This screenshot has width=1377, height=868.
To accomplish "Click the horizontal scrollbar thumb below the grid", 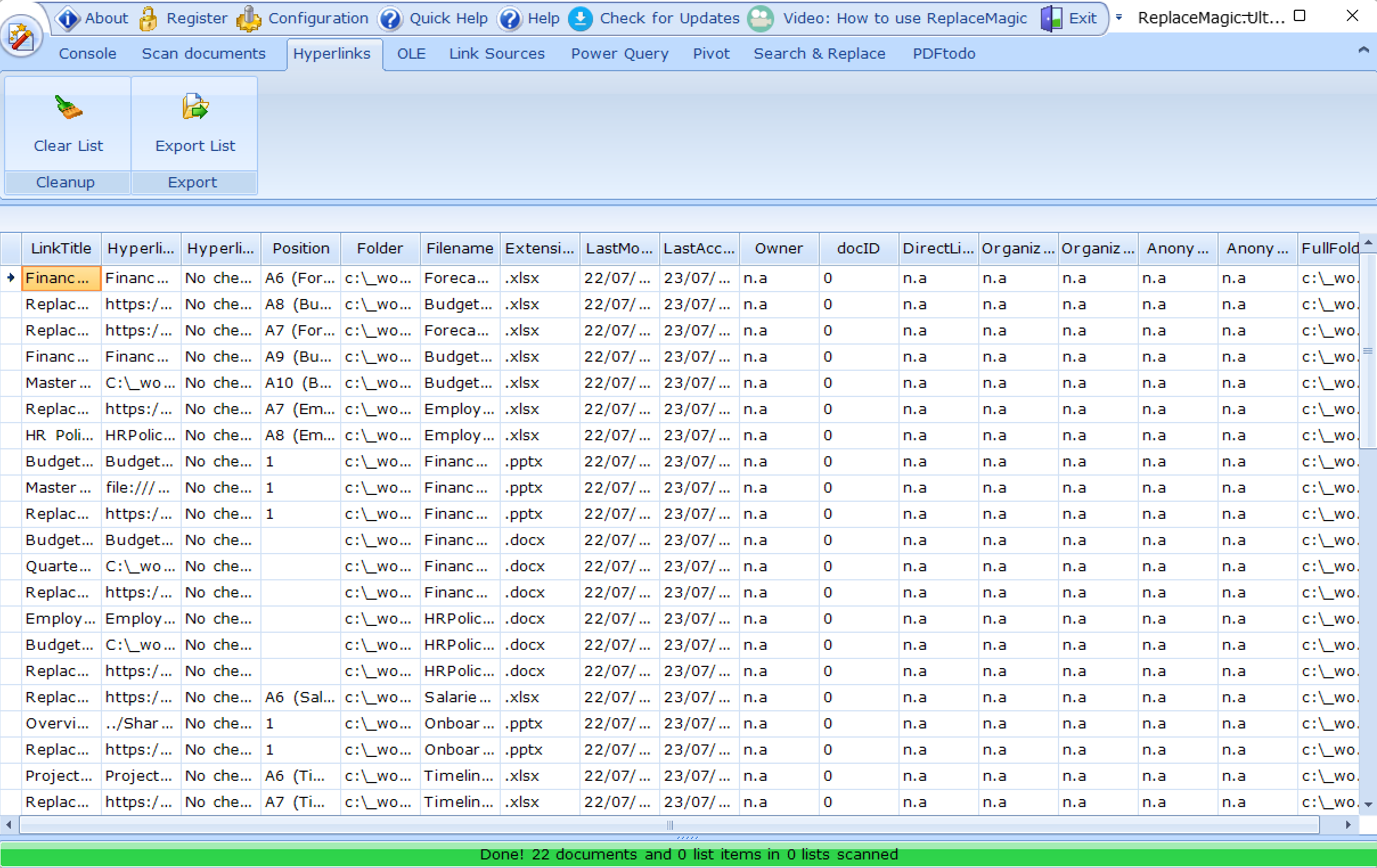I will click(669, 825).
